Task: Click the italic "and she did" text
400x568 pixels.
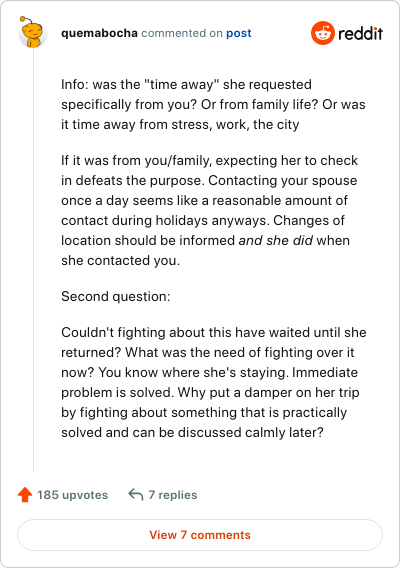Action: [x=275, y=240]
